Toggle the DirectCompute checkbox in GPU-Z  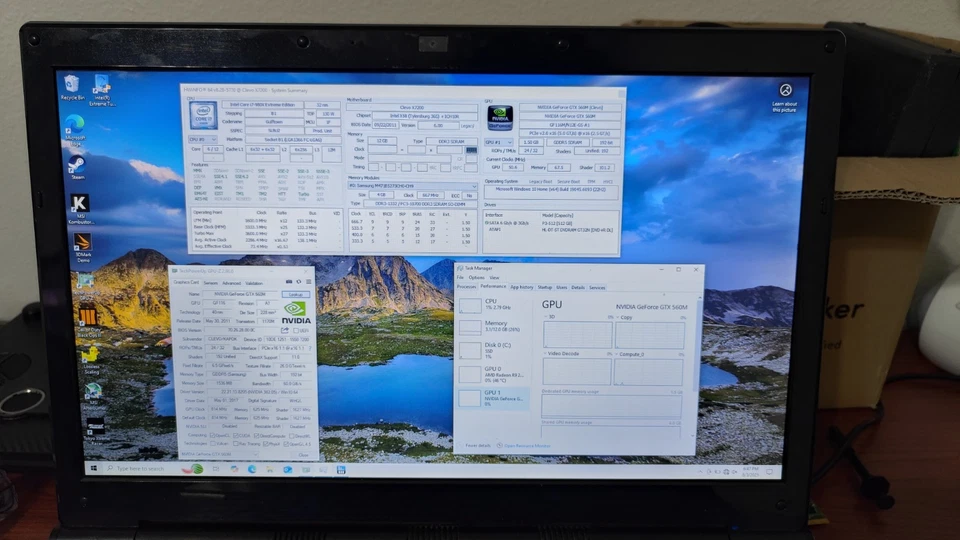[257, 435]
